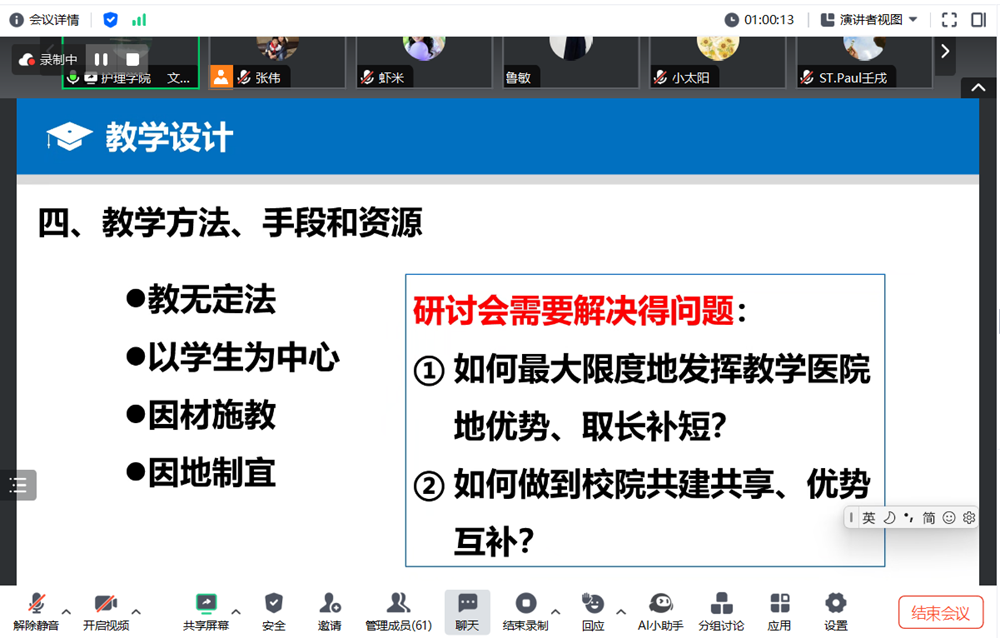Expand the 演讲者视图 view dropdown

click(x=868, y=19)
